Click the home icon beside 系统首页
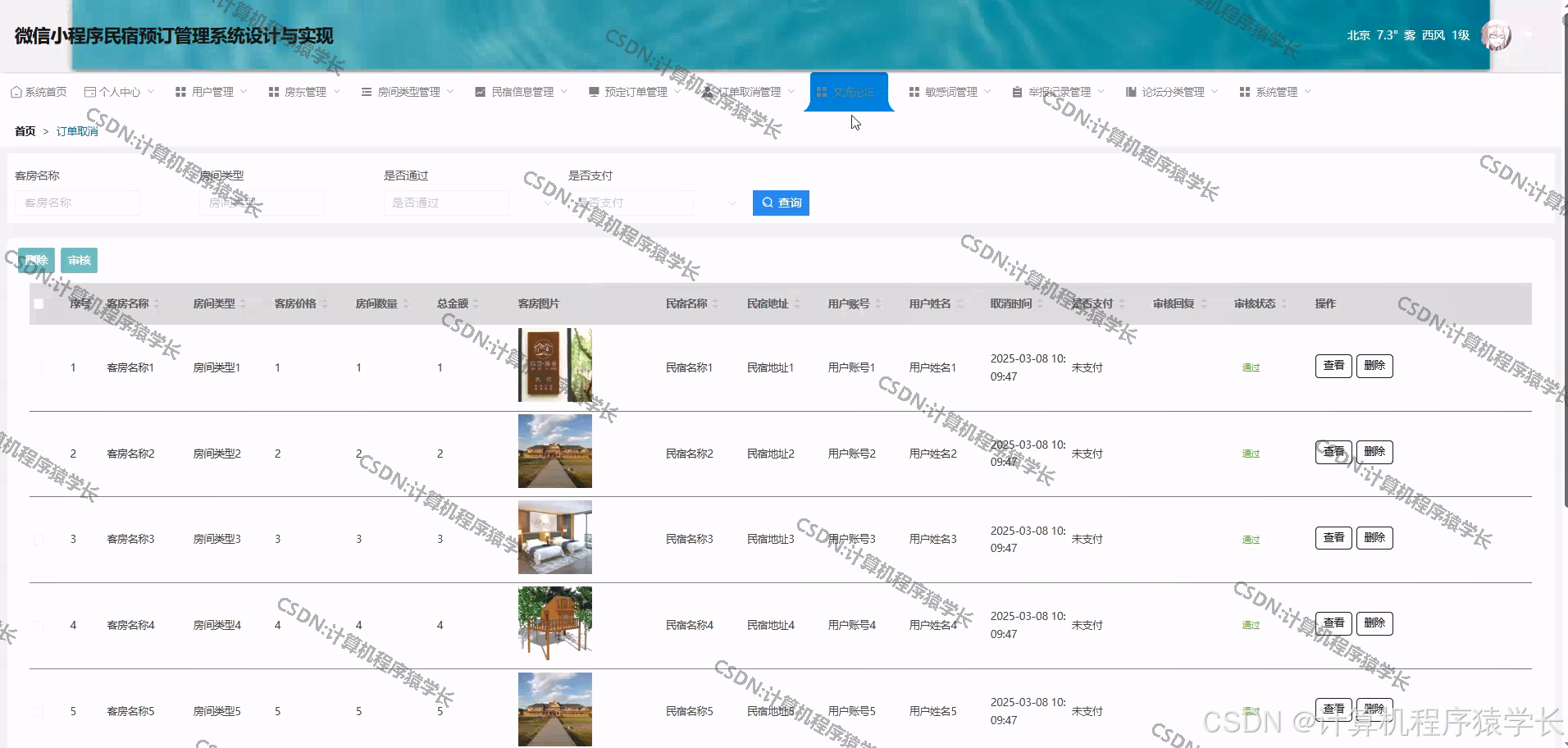This screenshot has width=1568, height=748. [16, 92]
